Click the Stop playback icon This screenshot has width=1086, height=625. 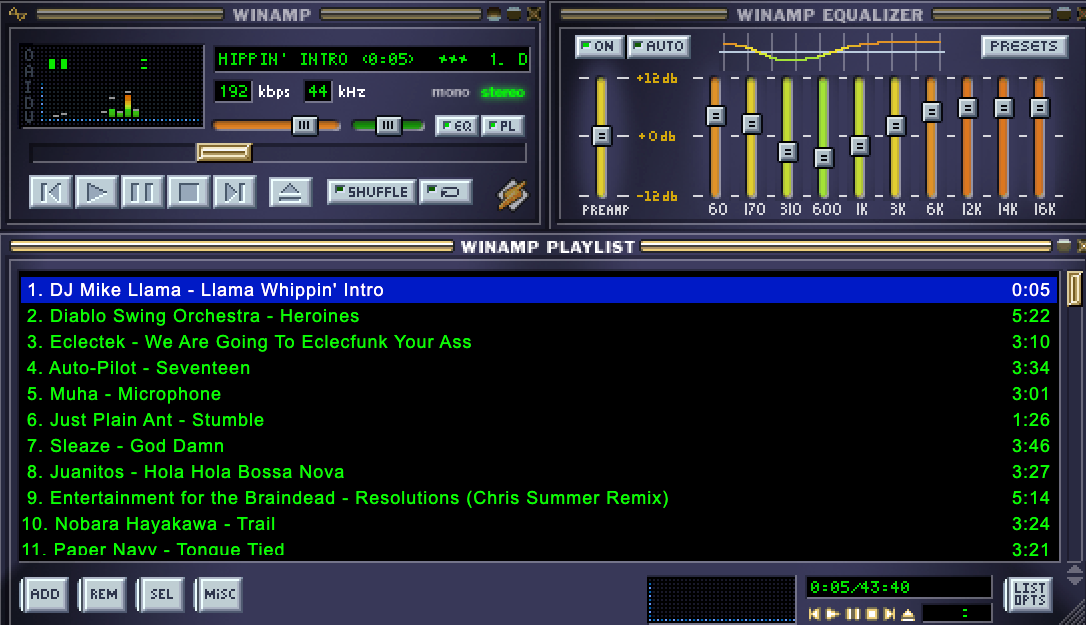pos(188,192)
